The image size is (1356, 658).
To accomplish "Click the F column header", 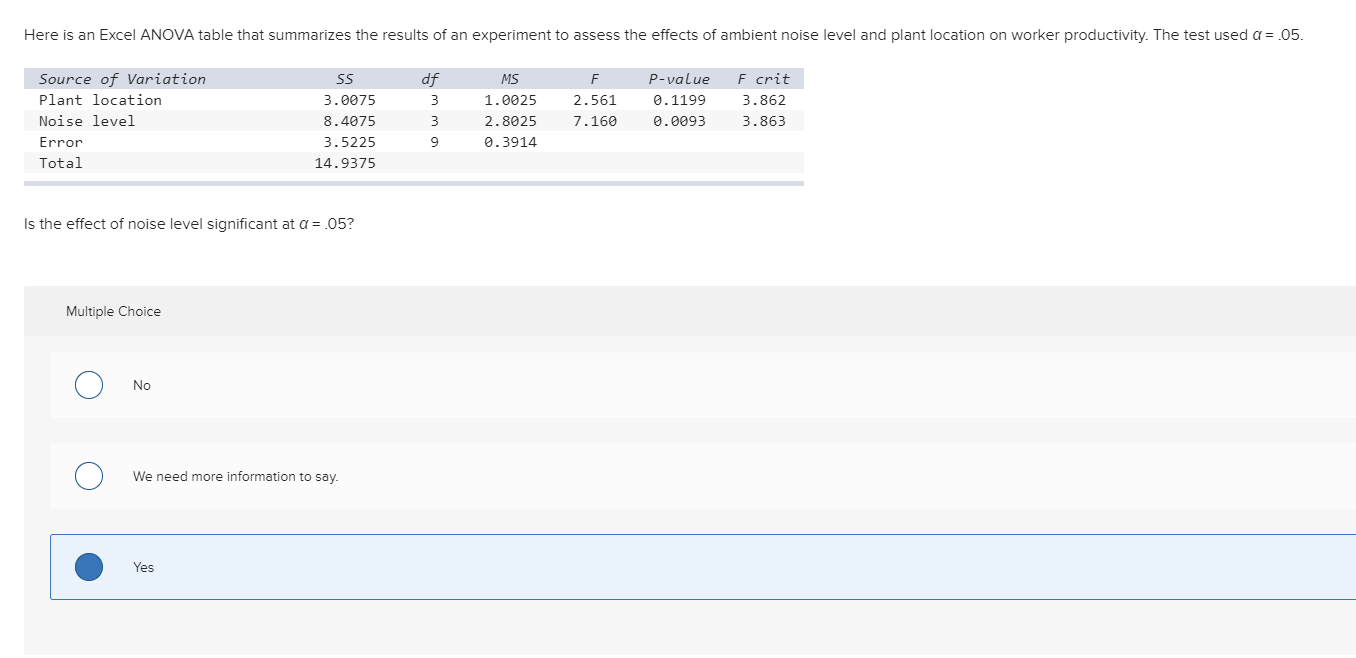I will click(594, 78).
